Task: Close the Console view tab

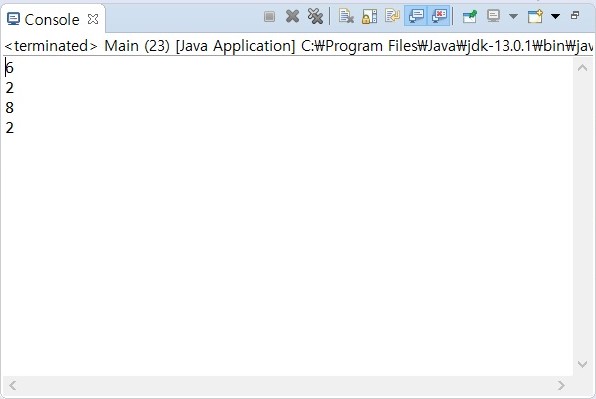Action: [x=93, y=19]
